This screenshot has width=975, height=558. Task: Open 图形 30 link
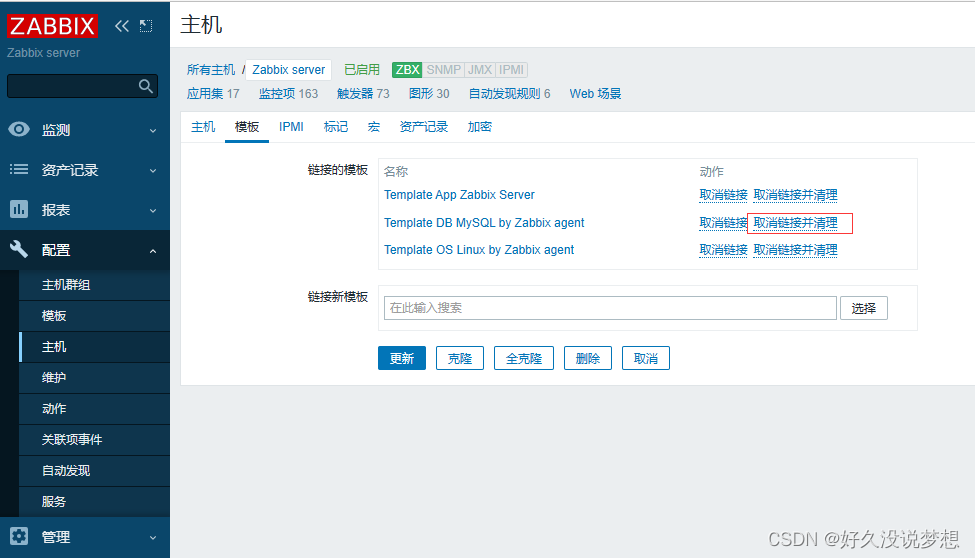coord(429,94)
